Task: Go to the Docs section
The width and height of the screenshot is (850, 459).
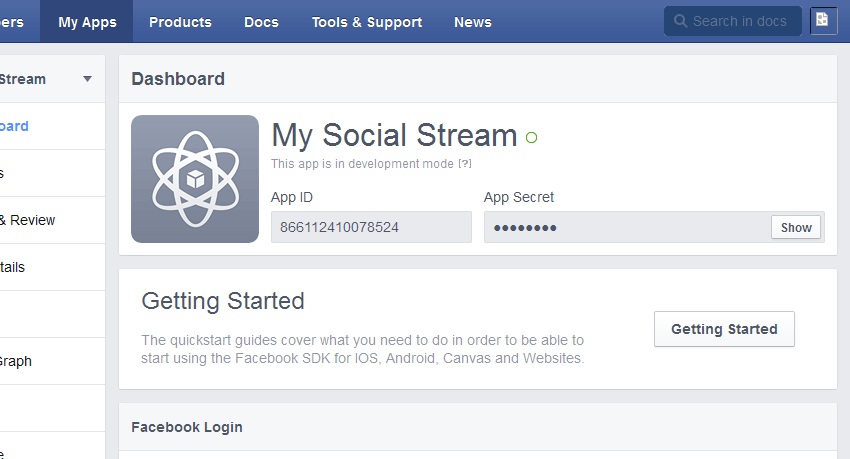Action: [261, 22]
